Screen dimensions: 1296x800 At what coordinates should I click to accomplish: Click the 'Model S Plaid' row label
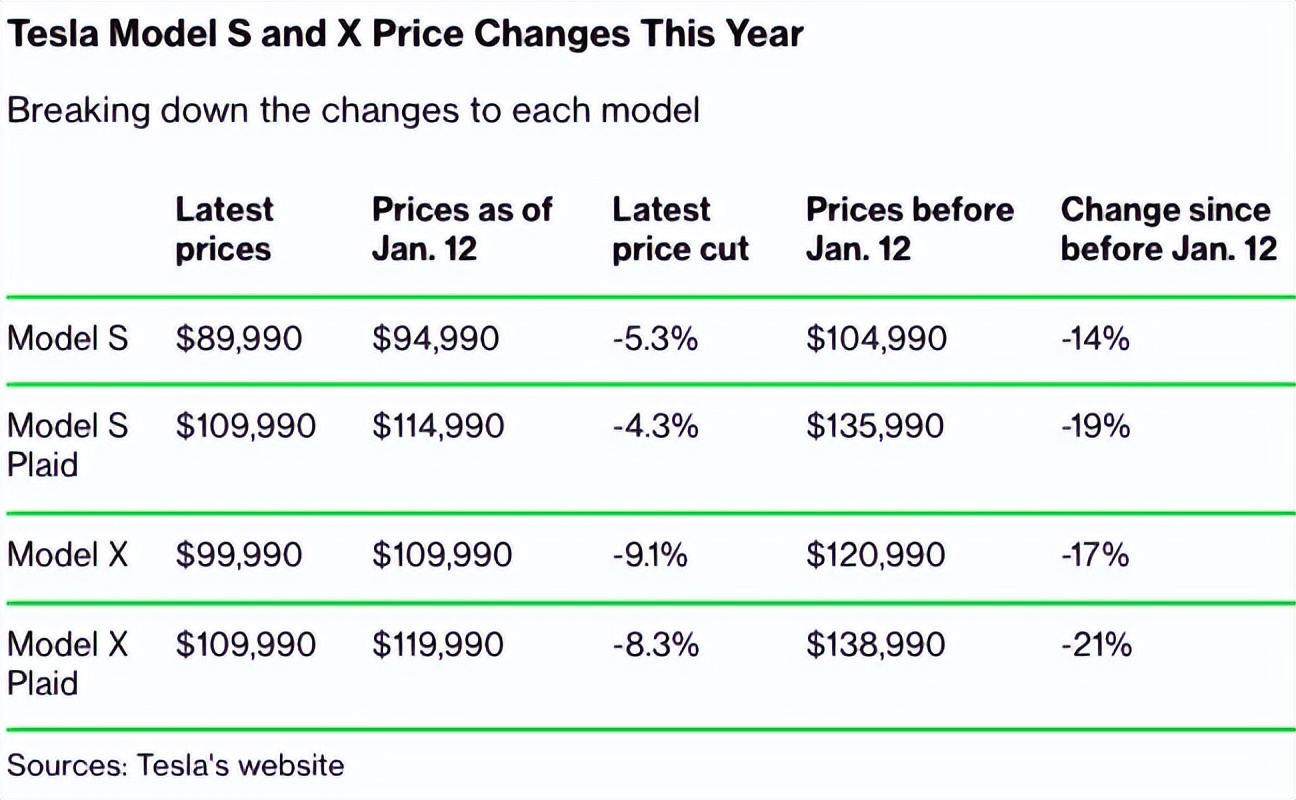pyautogui.click(x=68, y=445)
